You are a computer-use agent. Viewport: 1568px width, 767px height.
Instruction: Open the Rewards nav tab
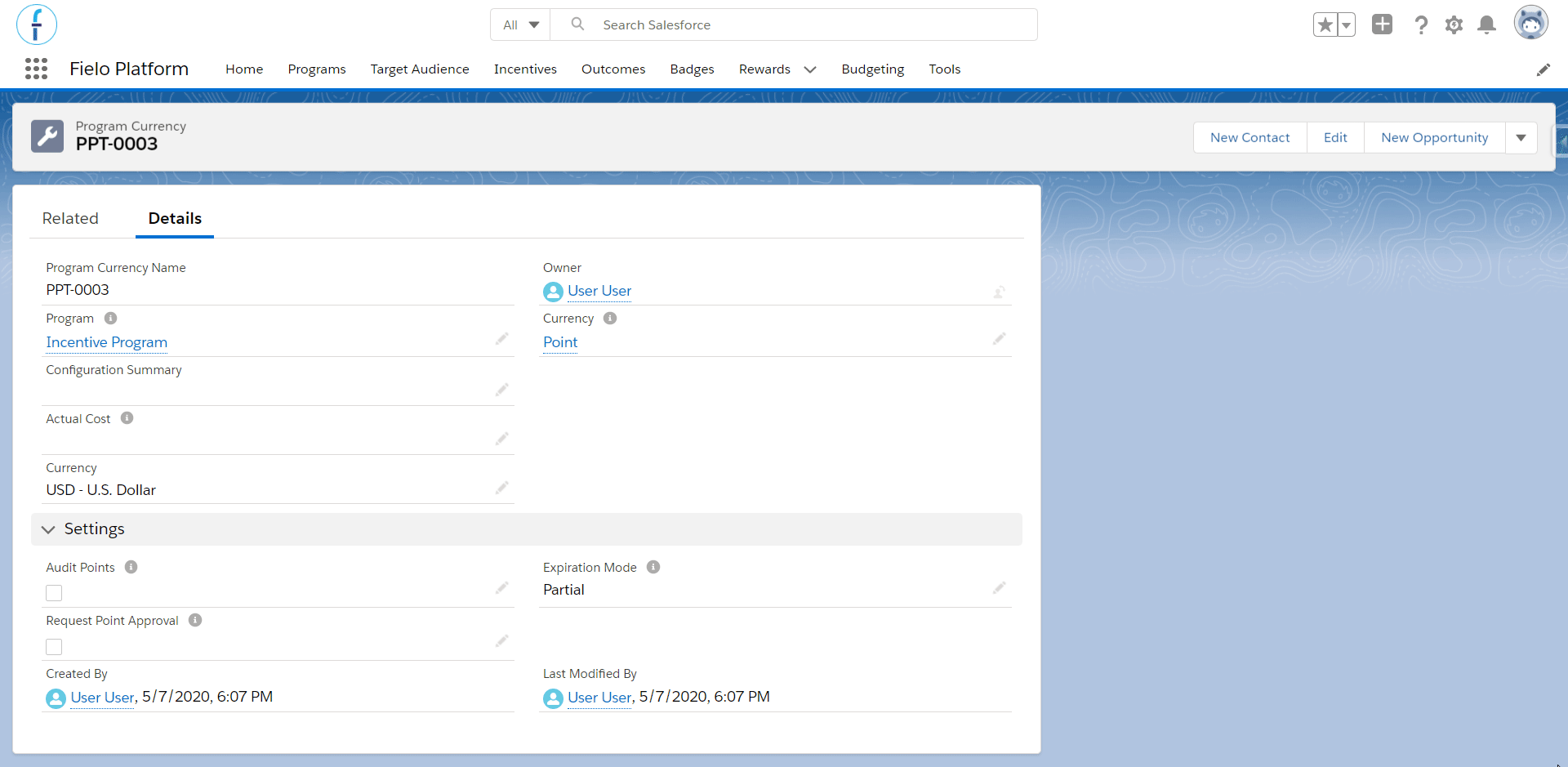coord(764,69)
